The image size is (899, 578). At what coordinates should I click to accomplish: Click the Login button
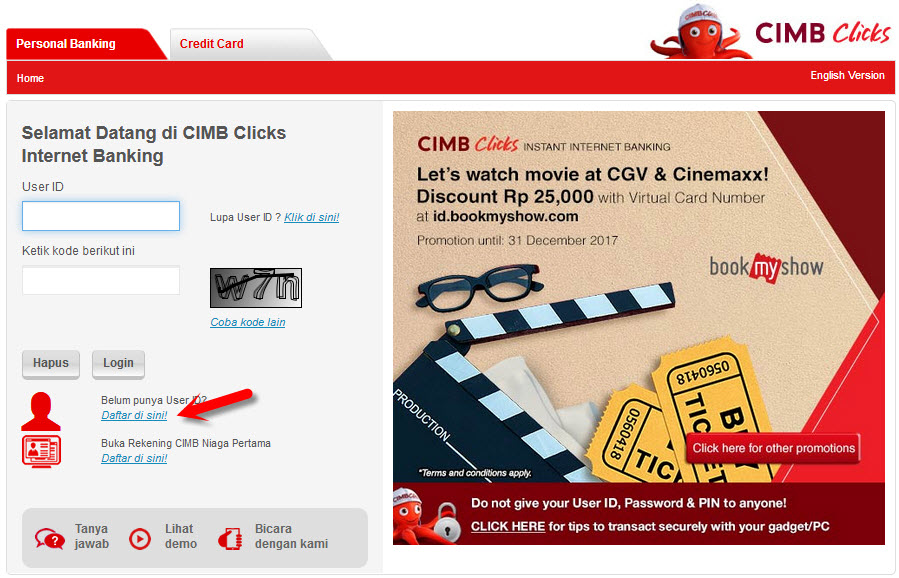pos(118,364)
